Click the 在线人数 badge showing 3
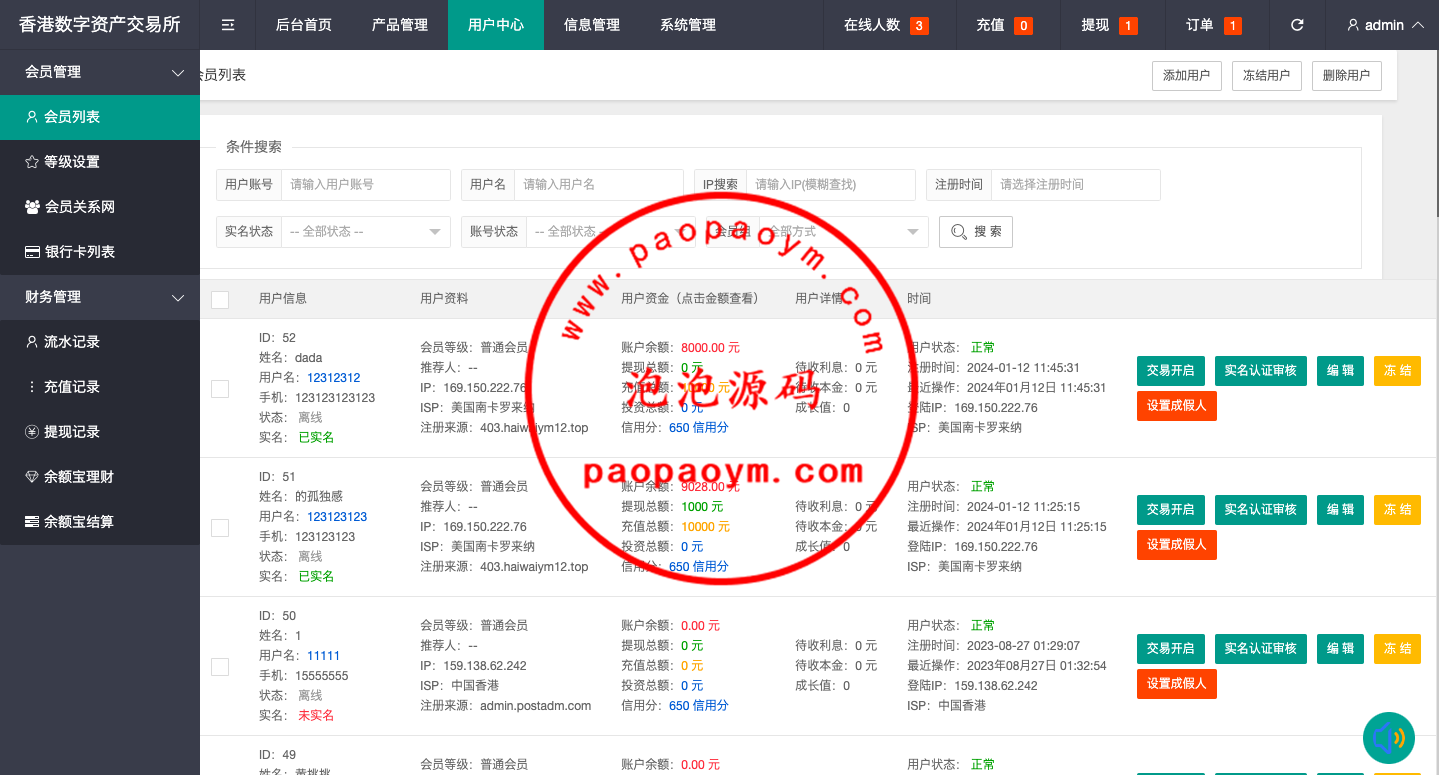Viewport: 1439px width, 775px height. 919,26
